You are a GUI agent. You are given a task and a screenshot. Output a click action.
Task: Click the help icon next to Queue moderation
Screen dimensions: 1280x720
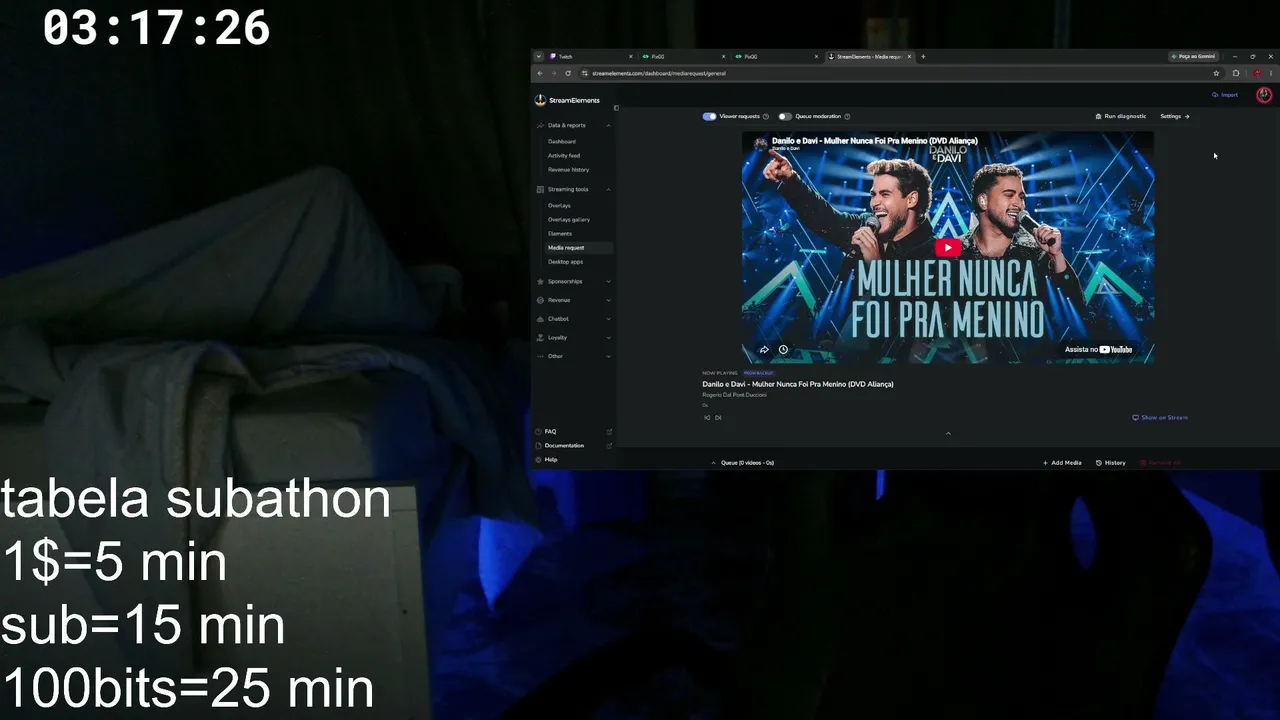847,116
